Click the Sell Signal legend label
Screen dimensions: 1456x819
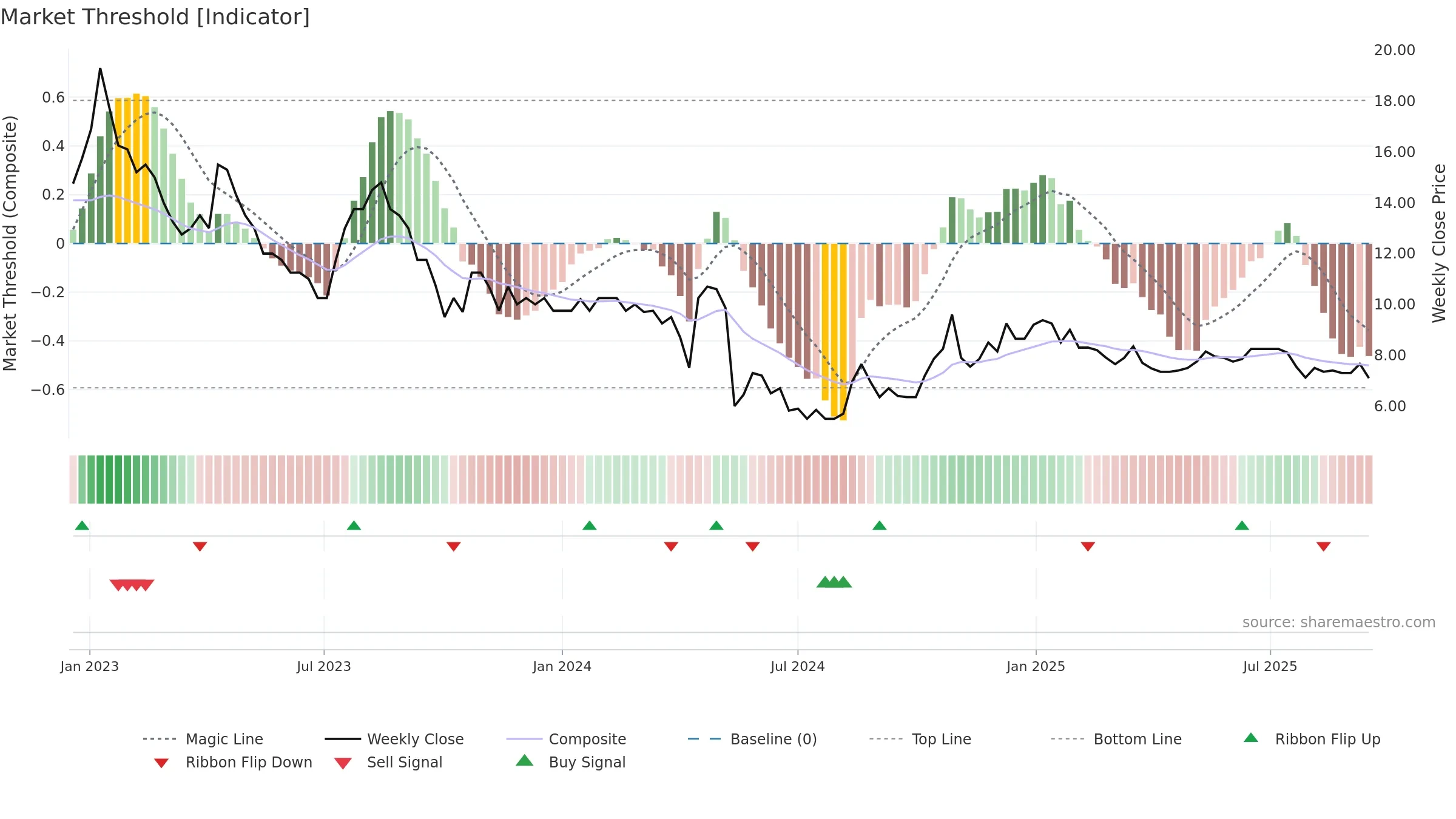click(x=405, y=762)
